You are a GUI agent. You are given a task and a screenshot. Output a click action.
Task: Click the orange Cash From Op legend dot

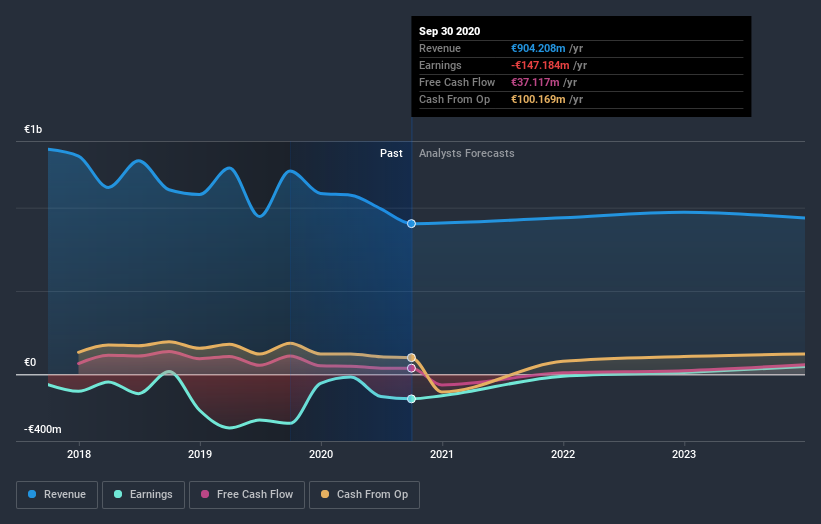(x=325, y=494)
